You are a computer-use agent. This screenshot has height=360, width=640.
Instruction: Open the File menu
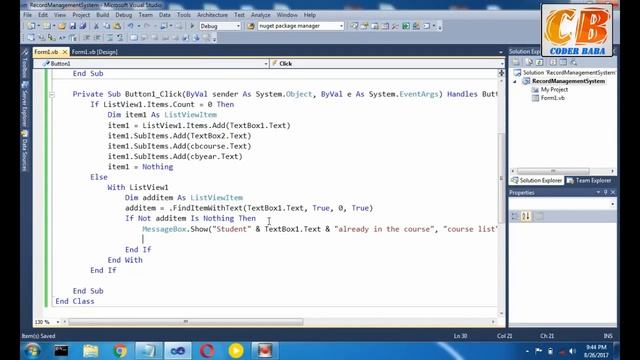click(27, 15)
